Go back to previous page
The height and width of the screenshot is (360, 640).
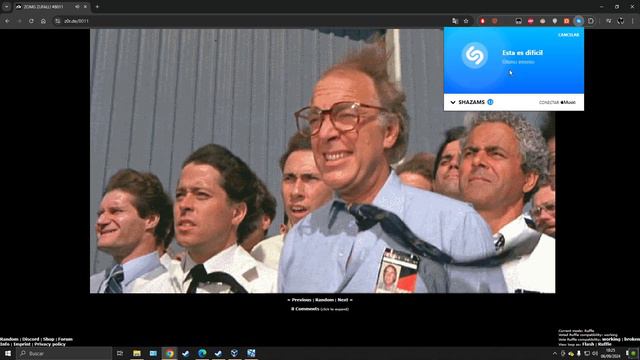[x=7, y=21]
